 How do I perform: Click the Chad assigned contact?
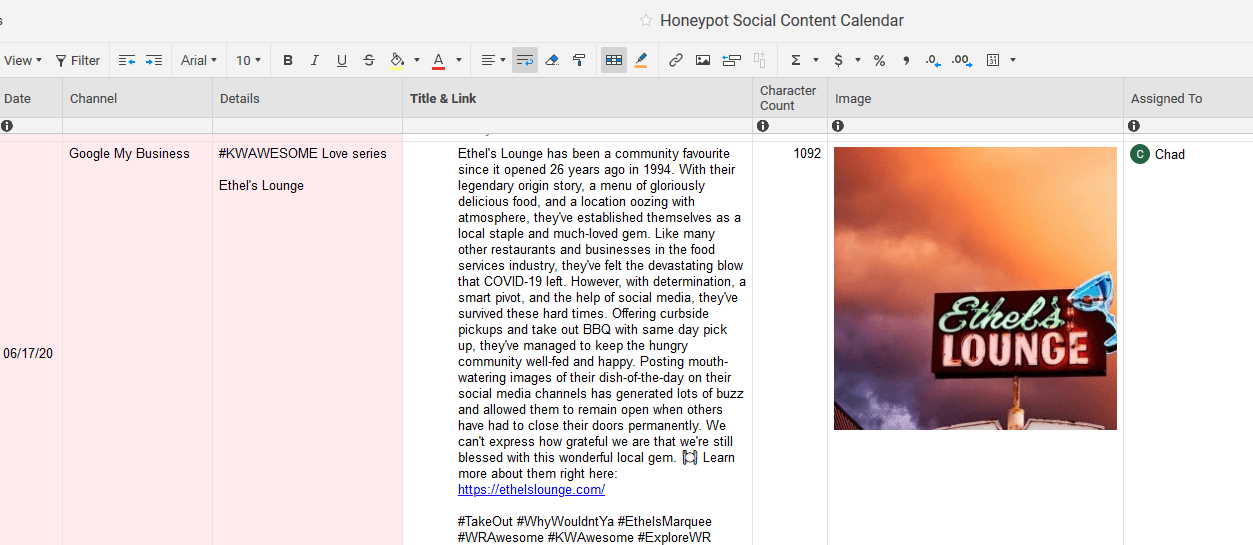(1157, 154)
